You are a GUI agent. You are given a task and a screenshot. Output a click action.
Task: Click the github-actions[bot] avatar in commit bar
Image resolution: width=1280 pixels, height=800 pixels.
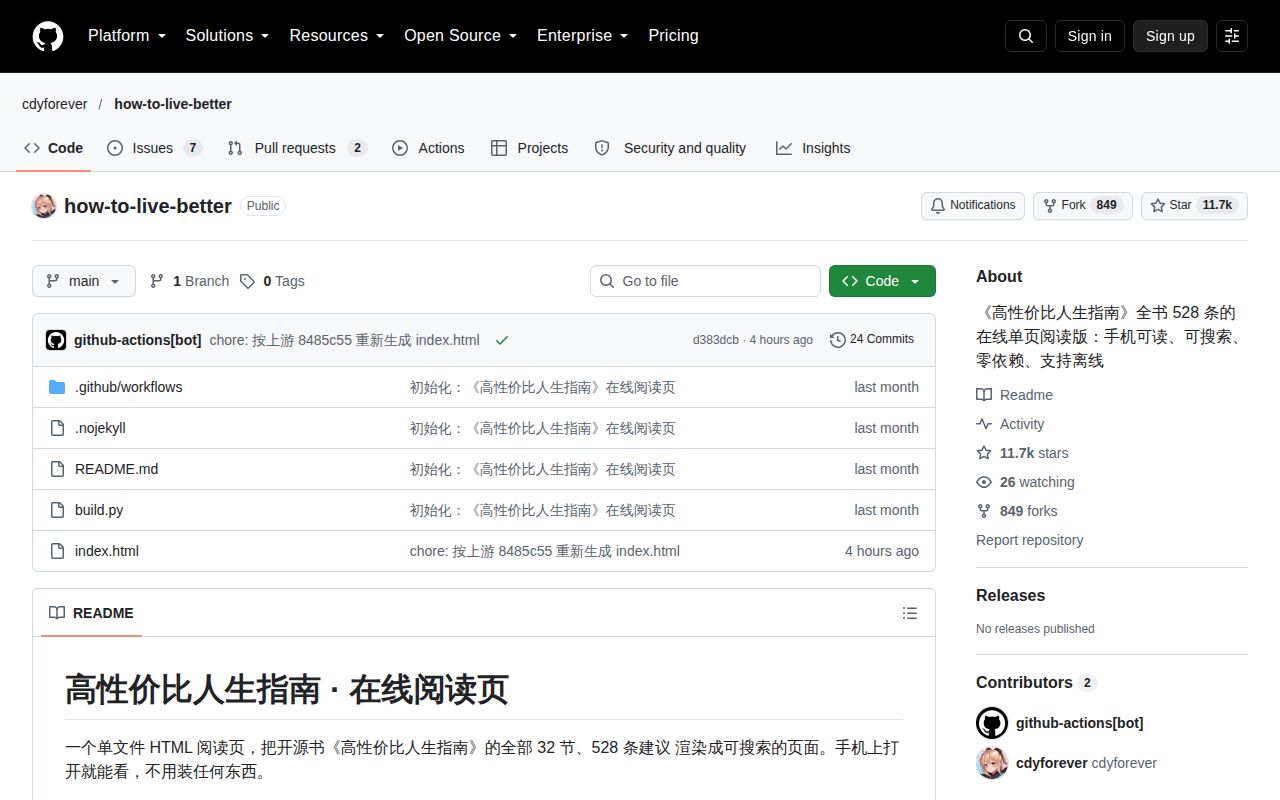pyautogui.click(x=56, y=340)
